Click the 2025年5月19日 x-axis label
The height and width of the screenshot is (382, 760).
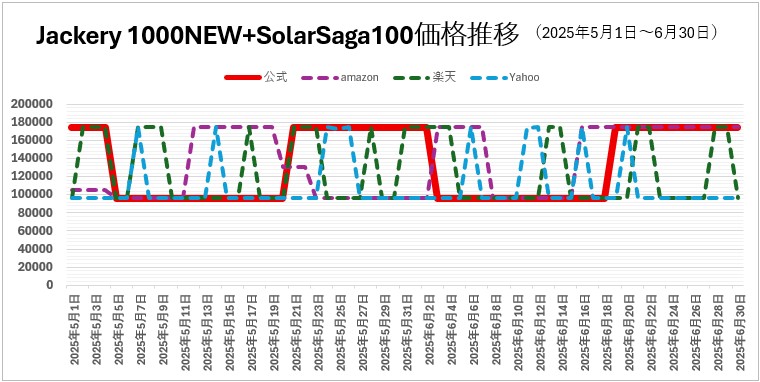point(274,333)
